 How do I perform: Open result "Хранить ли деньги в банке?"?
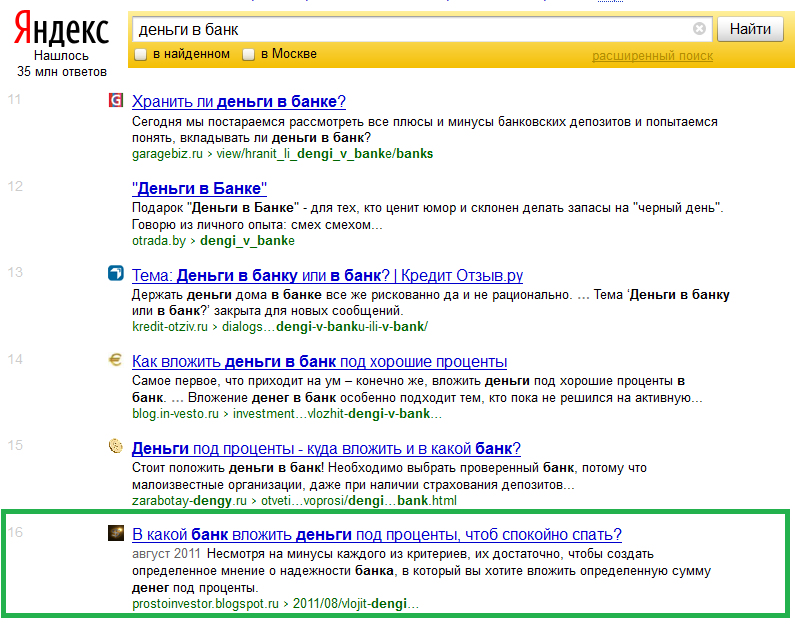[x=239, y=101]
